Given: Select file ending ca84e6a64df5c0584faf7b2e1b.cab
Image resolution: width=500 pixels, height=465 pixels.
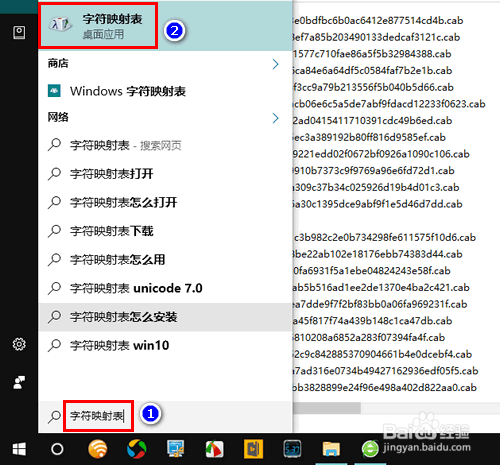Looking at the screenshot, I should click(372, 71).
